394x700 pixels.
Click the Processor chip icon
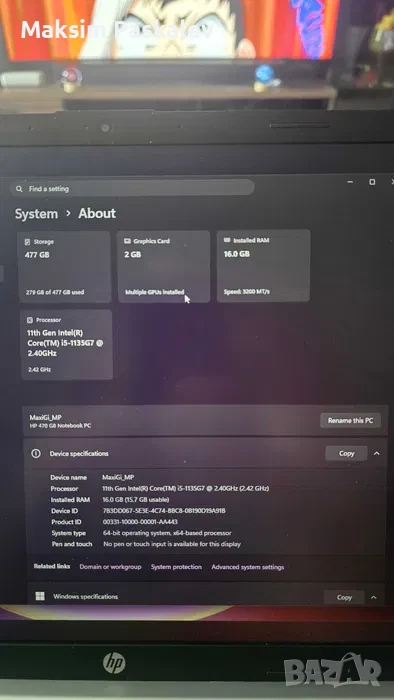(30, 320)
